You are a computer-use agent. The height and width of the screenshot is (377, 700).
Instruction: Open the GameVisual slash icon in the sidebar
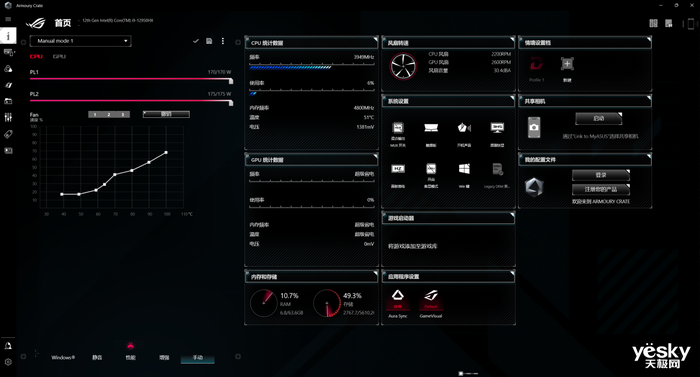pos(8,85)
